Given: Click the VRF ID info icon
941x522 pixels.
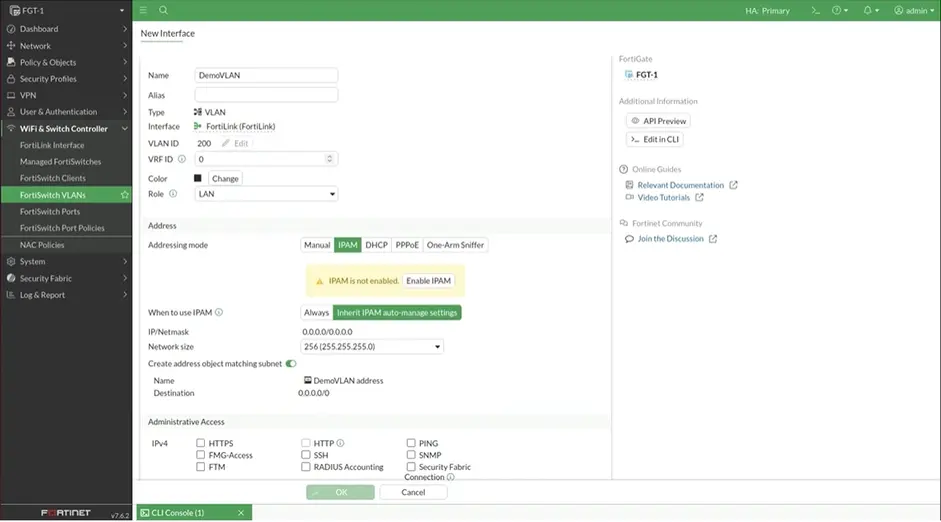Looking at the screenshot, I should pyautogui.click(x=182, y=159).
